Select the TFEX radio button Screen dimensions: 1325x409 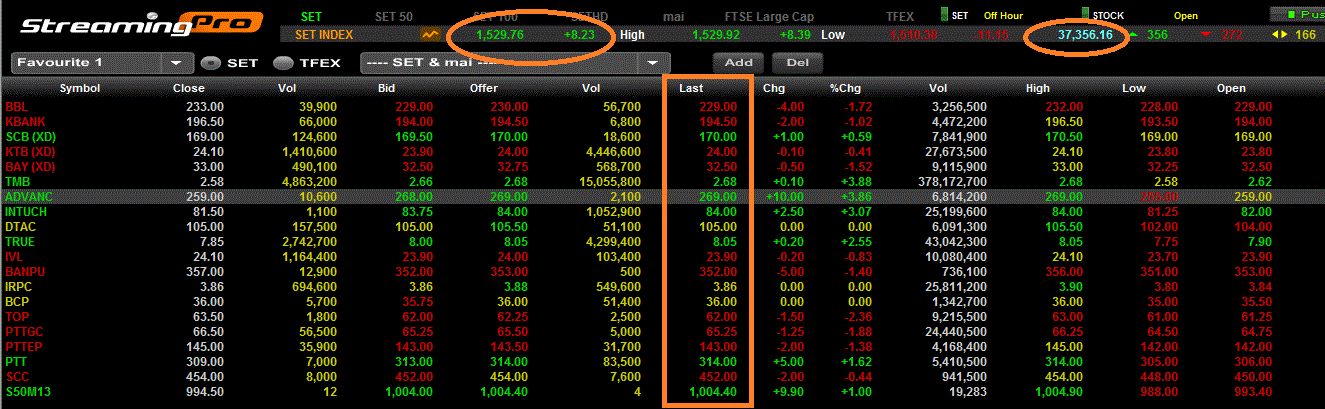coord(283,62)
